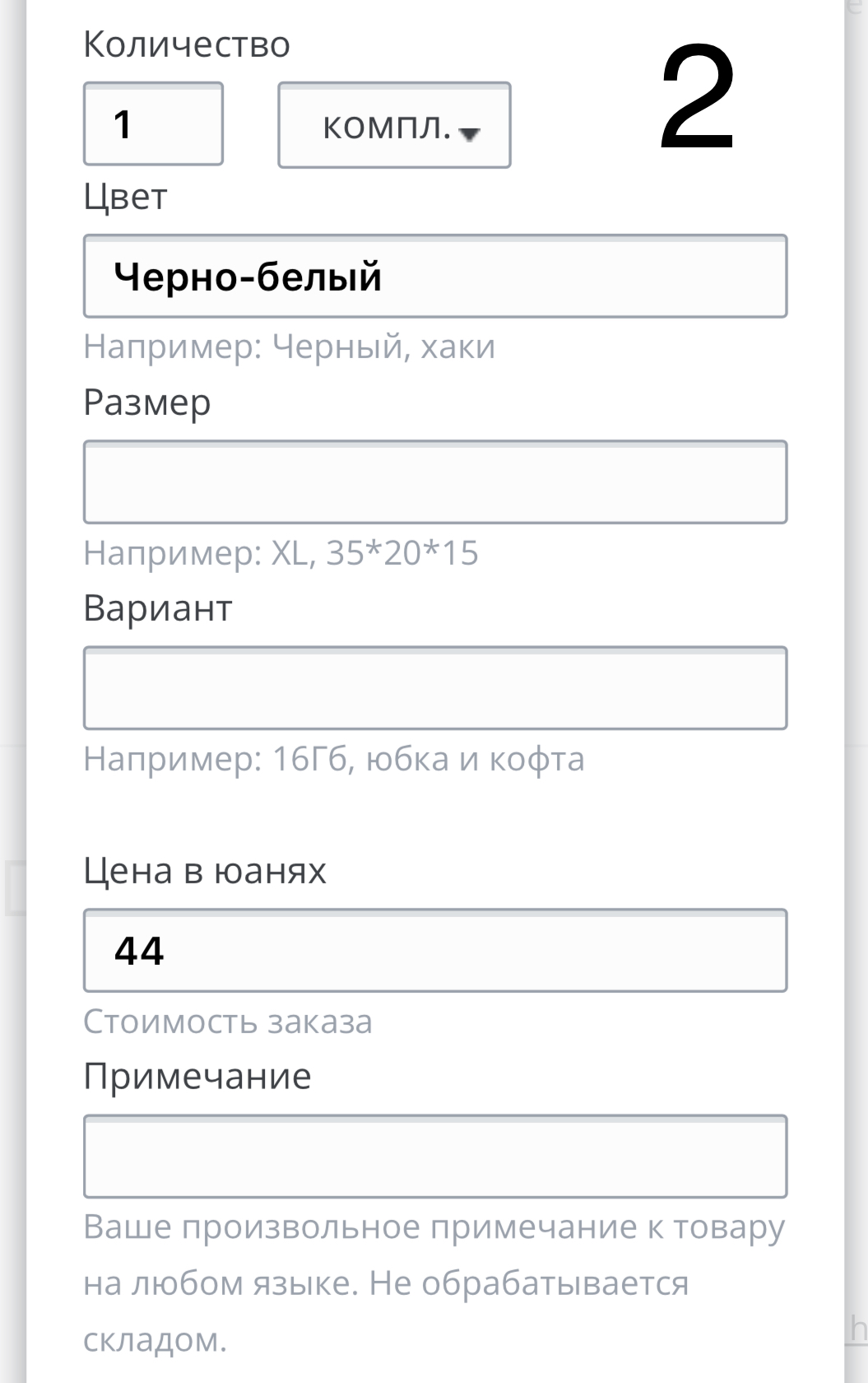Image resolution: width=868 pixels, height=1383 pixels.
Task: Click the Вариант label
Action: click(158, 608)
